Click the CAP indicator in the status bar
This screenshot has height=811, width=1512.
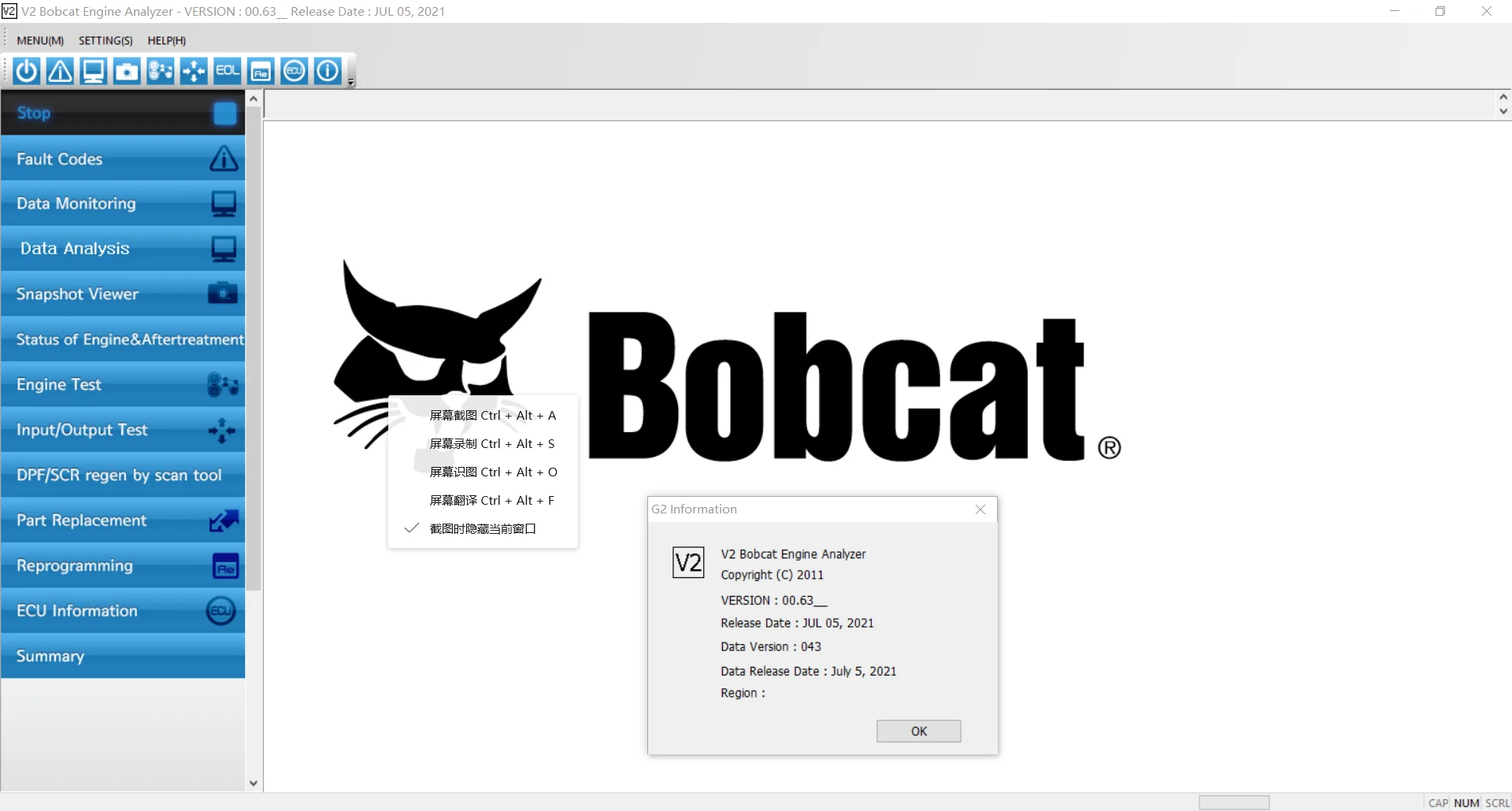[1437, 802]
